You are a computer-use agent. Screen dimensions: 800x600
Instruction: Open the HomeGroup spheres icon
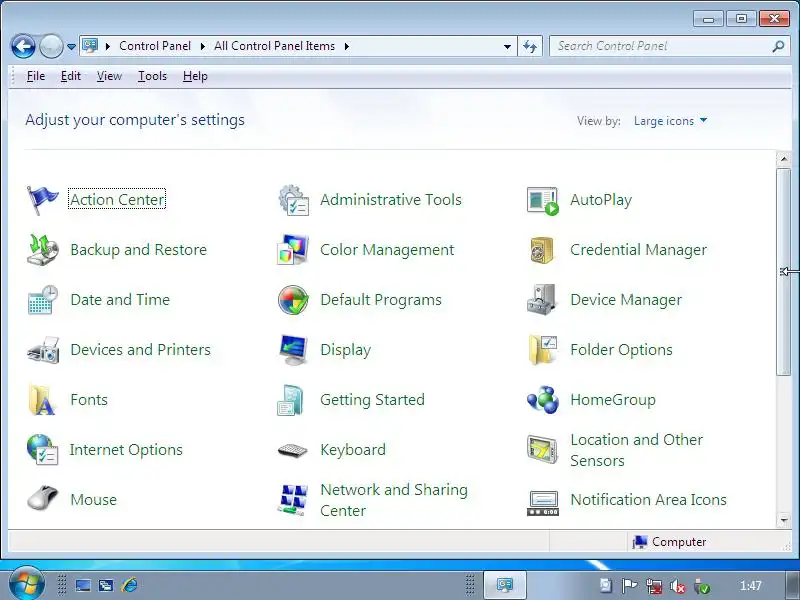[543, 399]
